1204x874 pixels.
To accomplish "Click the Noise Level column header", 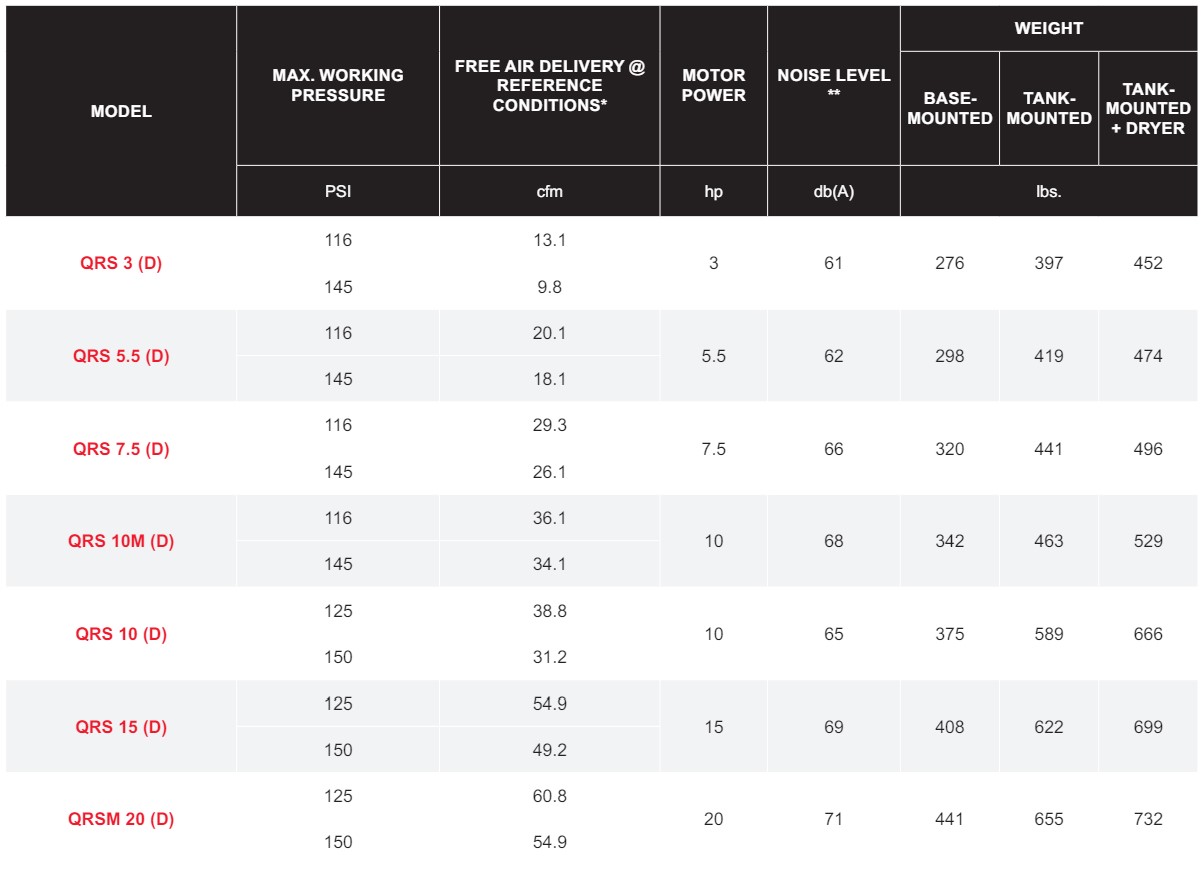I will coord(834,84).
